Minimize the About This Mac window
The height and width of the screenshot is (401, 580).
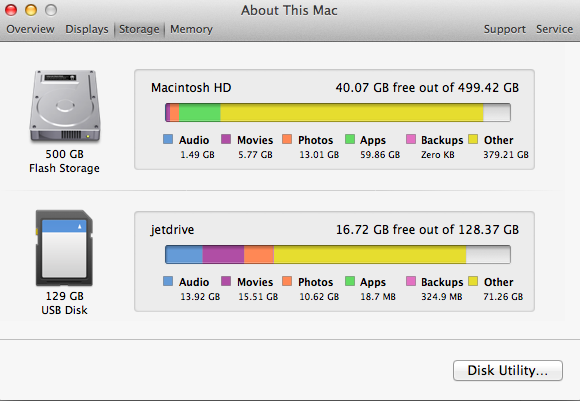coord(31,10)
